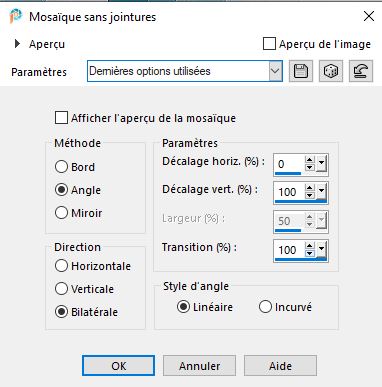Enable Aperçu de l'image checkbox
Viewport: 382px width, 387px height.
(269, 44)
